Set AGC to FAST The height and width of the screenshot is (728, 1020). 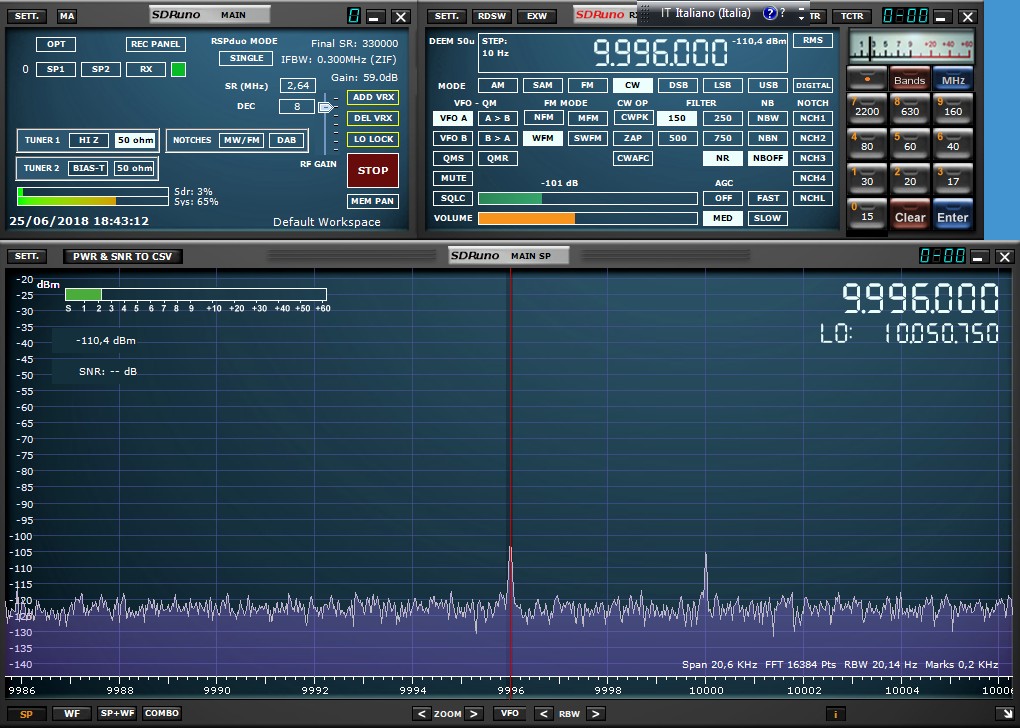point(768,198)
